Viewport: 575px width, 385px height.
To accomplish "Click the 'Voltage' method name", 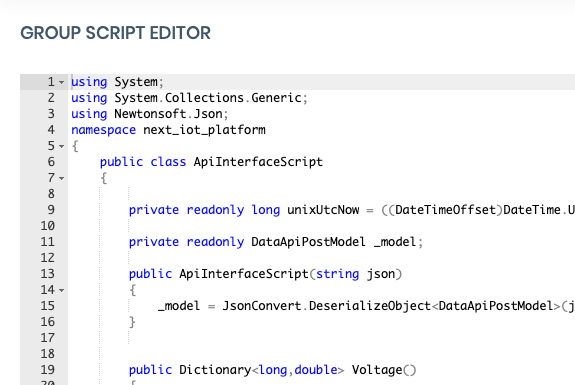I will coord(377,370).
